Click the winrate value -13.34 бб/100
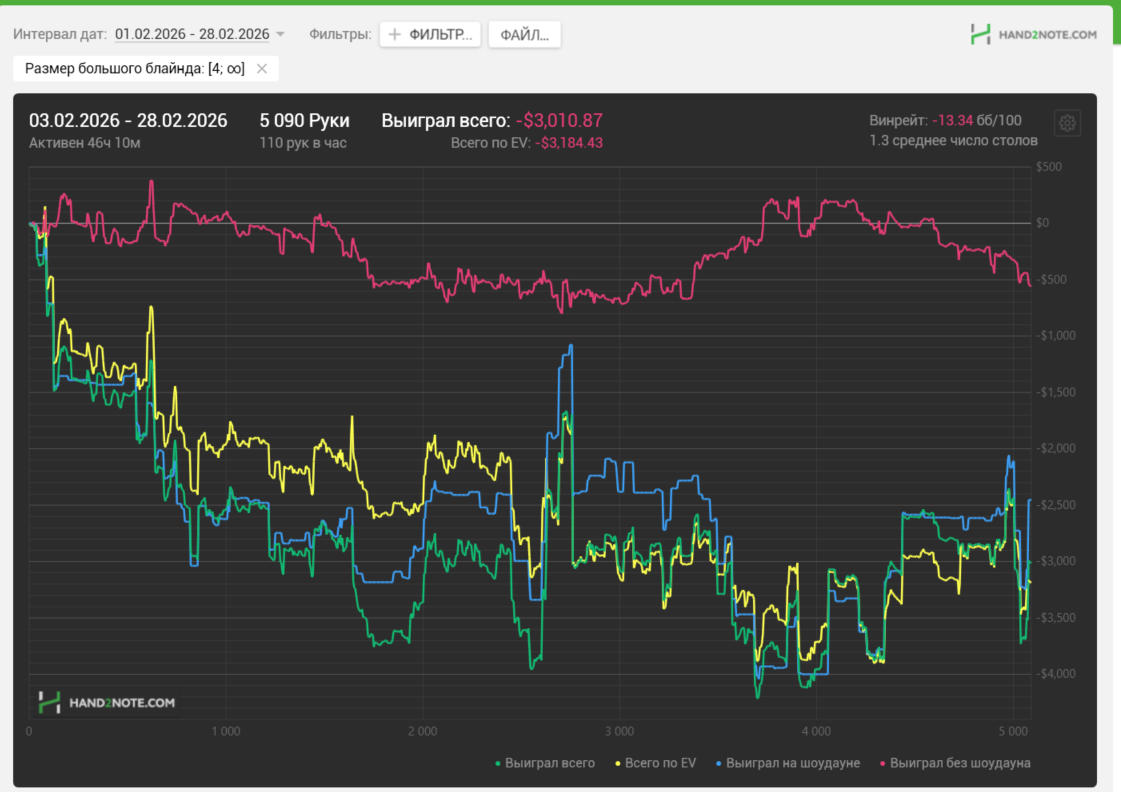Image resolution: width=1121 pixels, height=792 pixels. [x=977, y=120]
